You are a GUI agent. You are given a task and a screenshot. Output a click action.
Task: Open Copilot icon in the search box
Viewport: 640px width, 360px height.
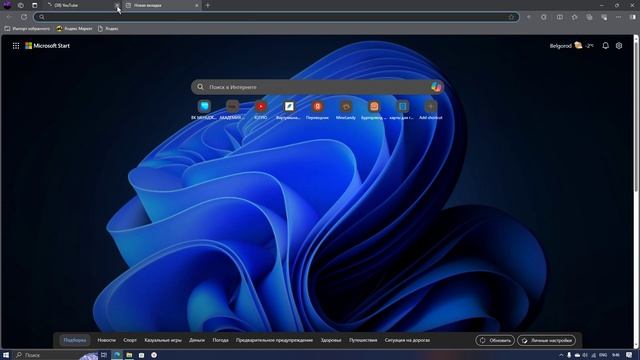436,87
